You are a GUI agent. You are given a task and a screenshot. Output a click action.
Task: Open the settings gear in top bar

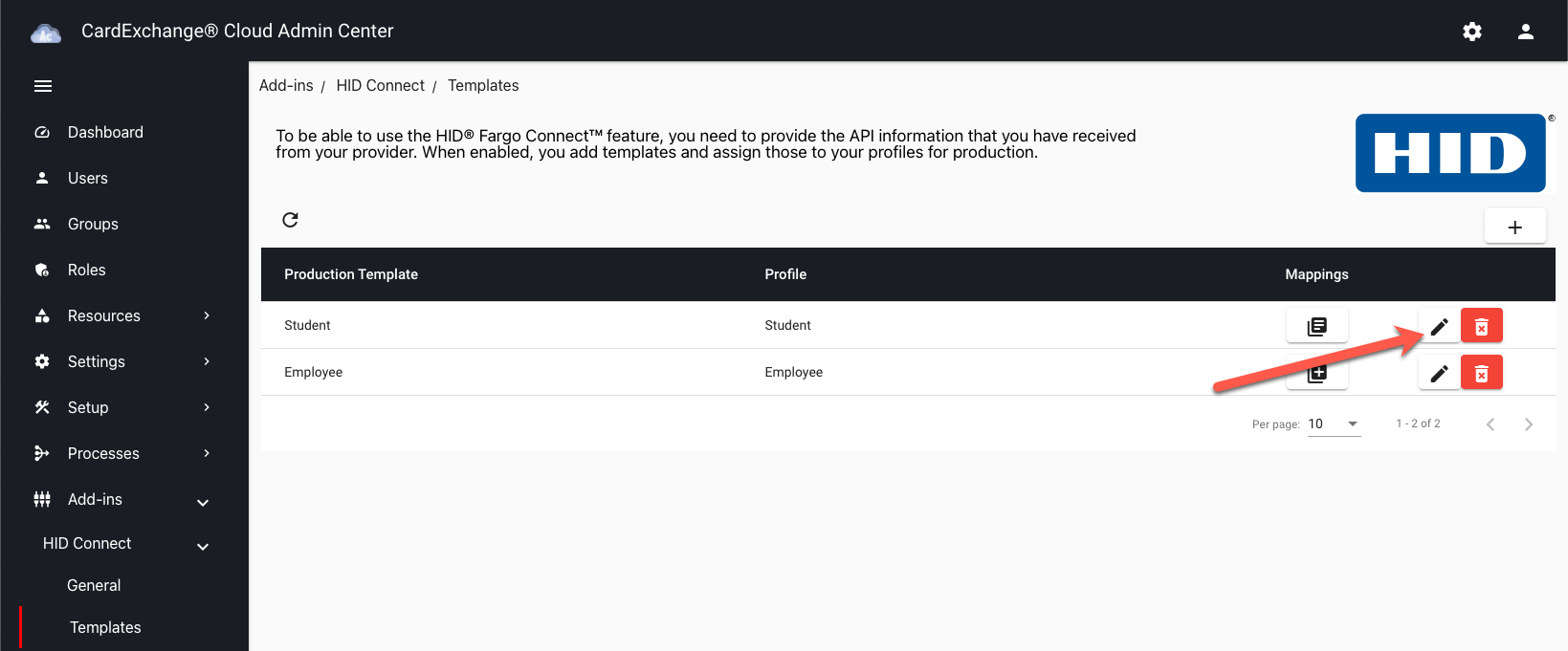1472,32
